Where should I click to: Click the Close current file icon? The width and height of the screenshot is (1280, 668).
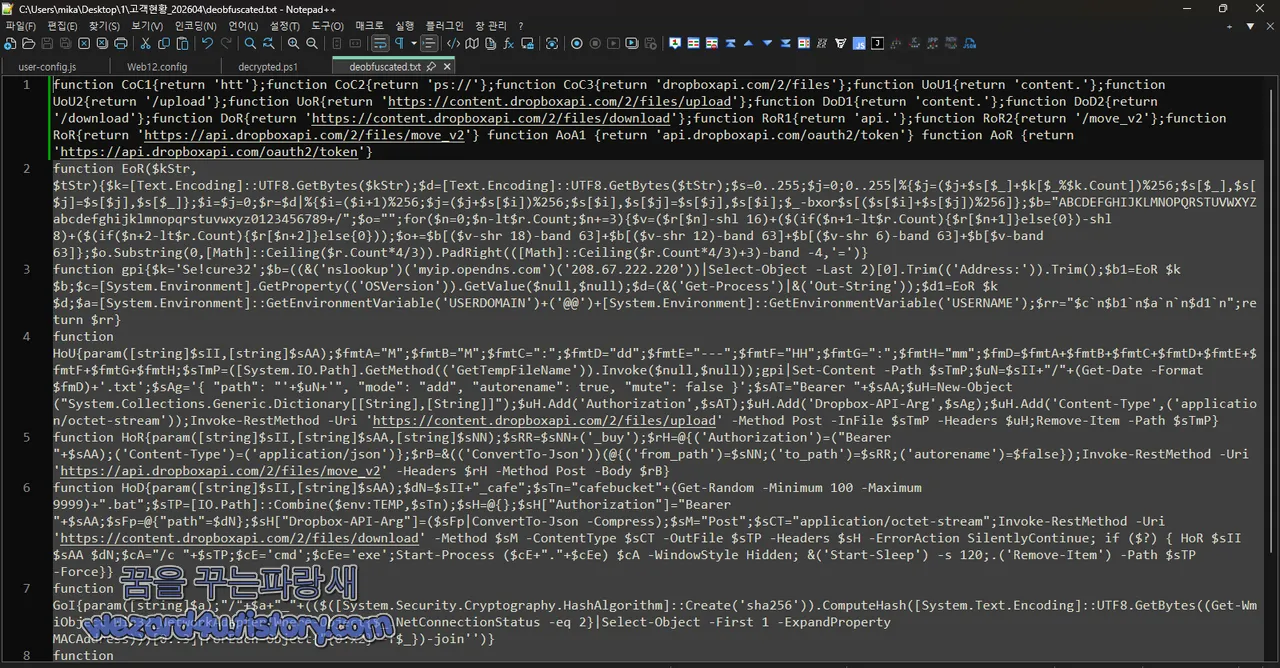84,44
